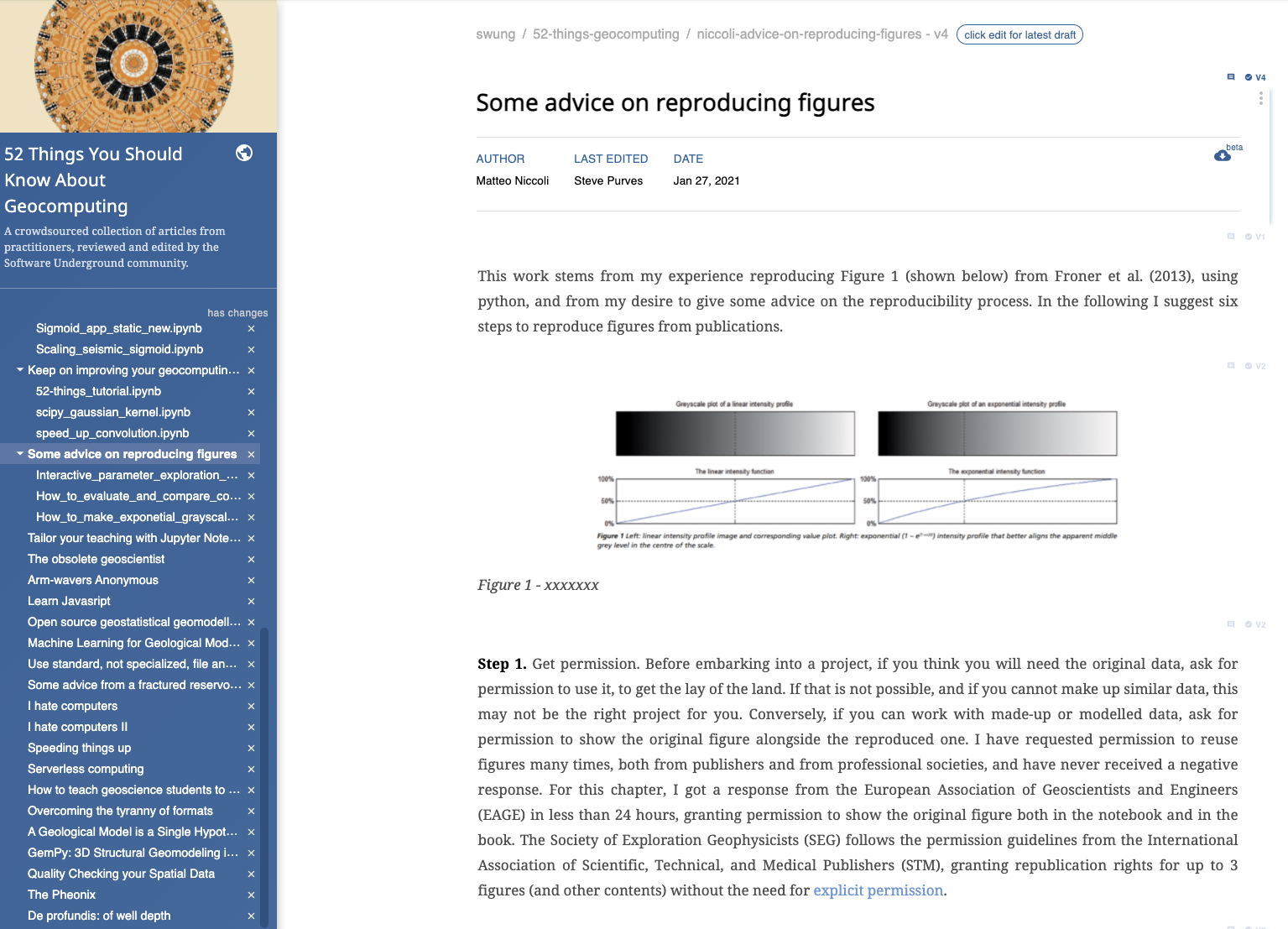The width and height of the screenshot is (1288, 929).
Task: Collapse the 'Keep on improving your geocomputing' node
Action: (20, 370)
